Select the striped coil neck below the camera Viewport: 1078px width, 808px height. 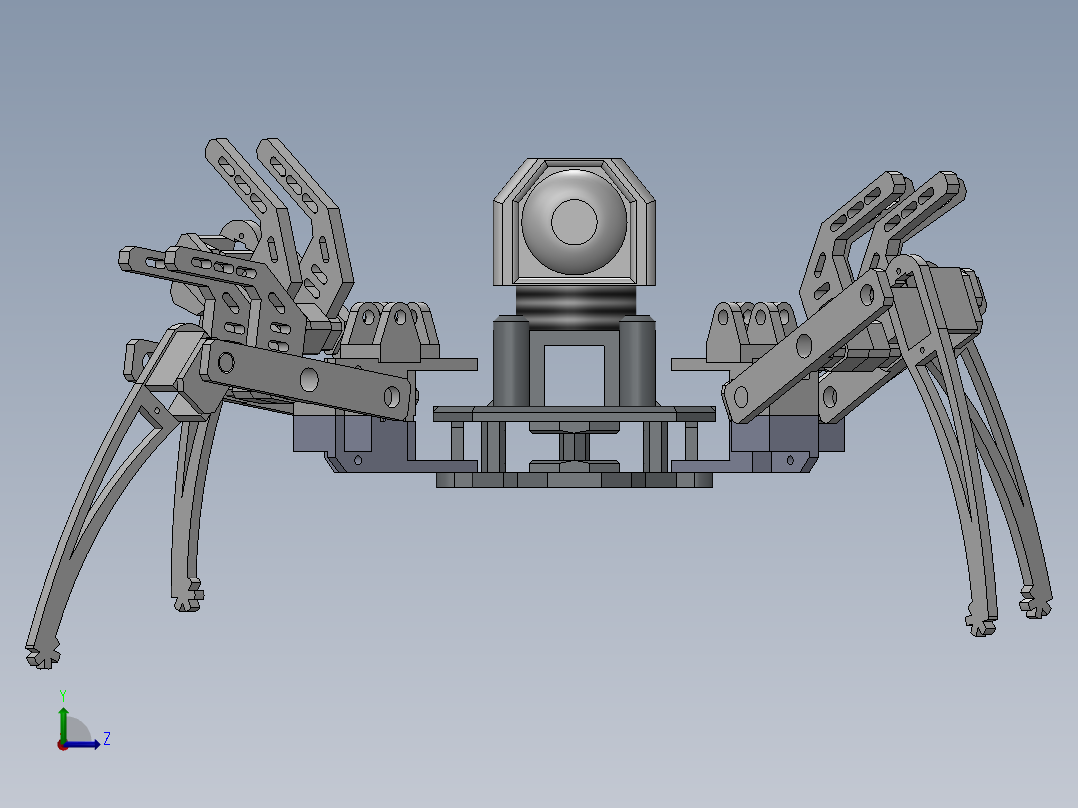[576, 307]
